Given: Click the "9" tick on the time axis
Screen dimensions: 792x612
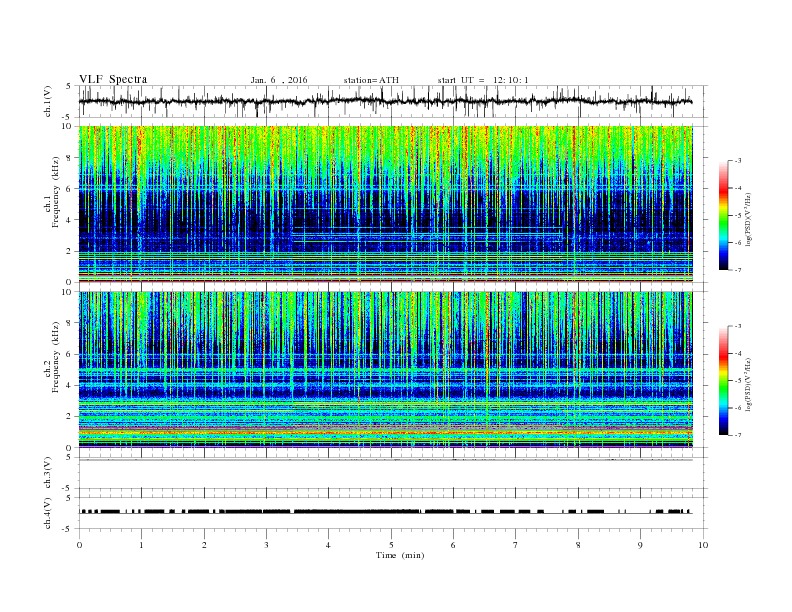Looking at the screenshot, I should pyautogui.click(x=640, y=545).
